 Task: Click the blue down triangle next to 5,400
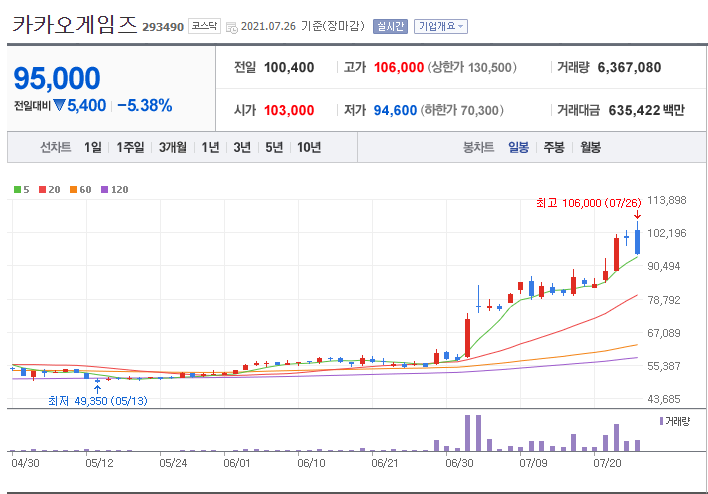(59, 105)
